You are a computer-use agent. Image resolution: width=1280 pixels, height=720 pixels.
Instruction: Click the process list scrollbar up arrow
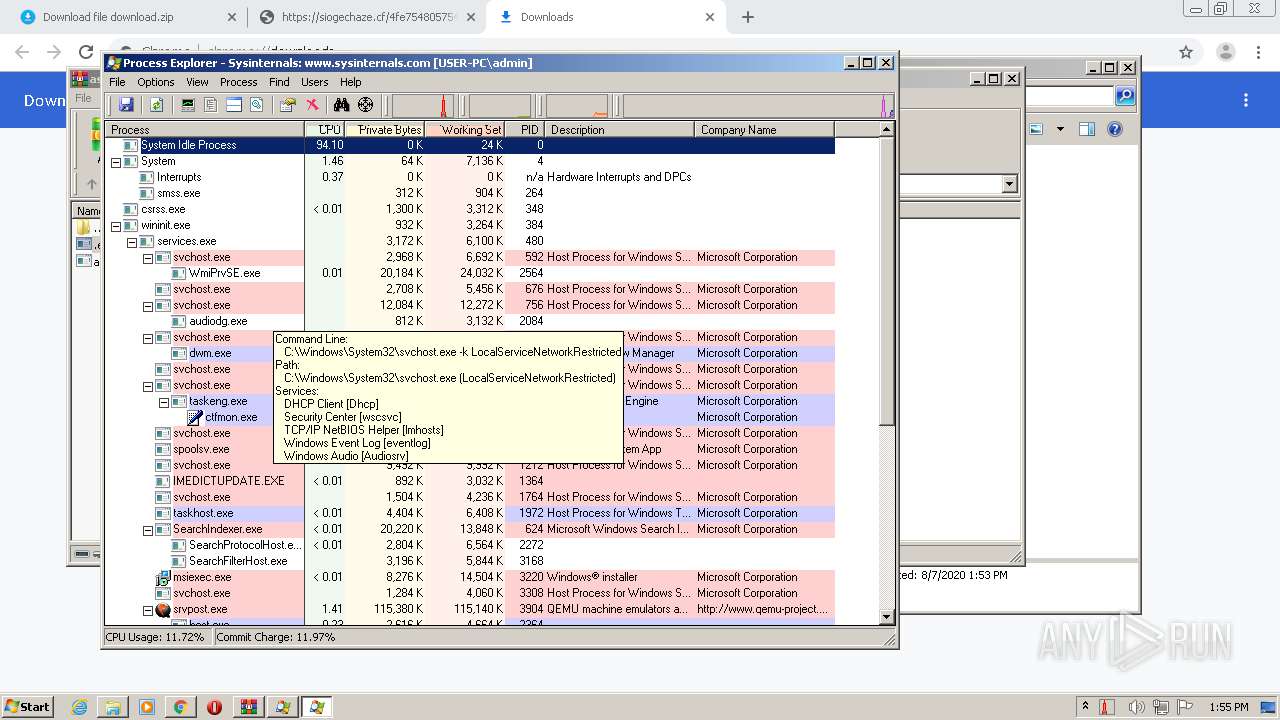886,129
